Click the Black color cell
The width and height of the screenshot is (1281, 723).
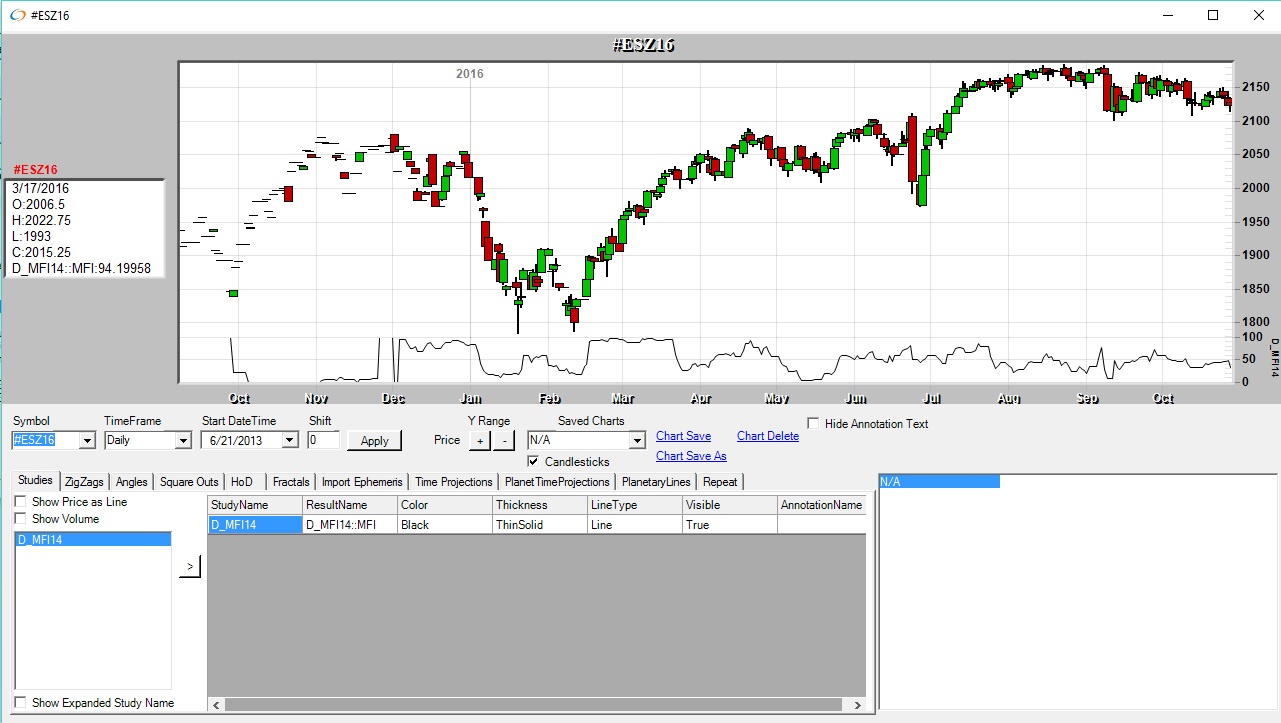443,525
